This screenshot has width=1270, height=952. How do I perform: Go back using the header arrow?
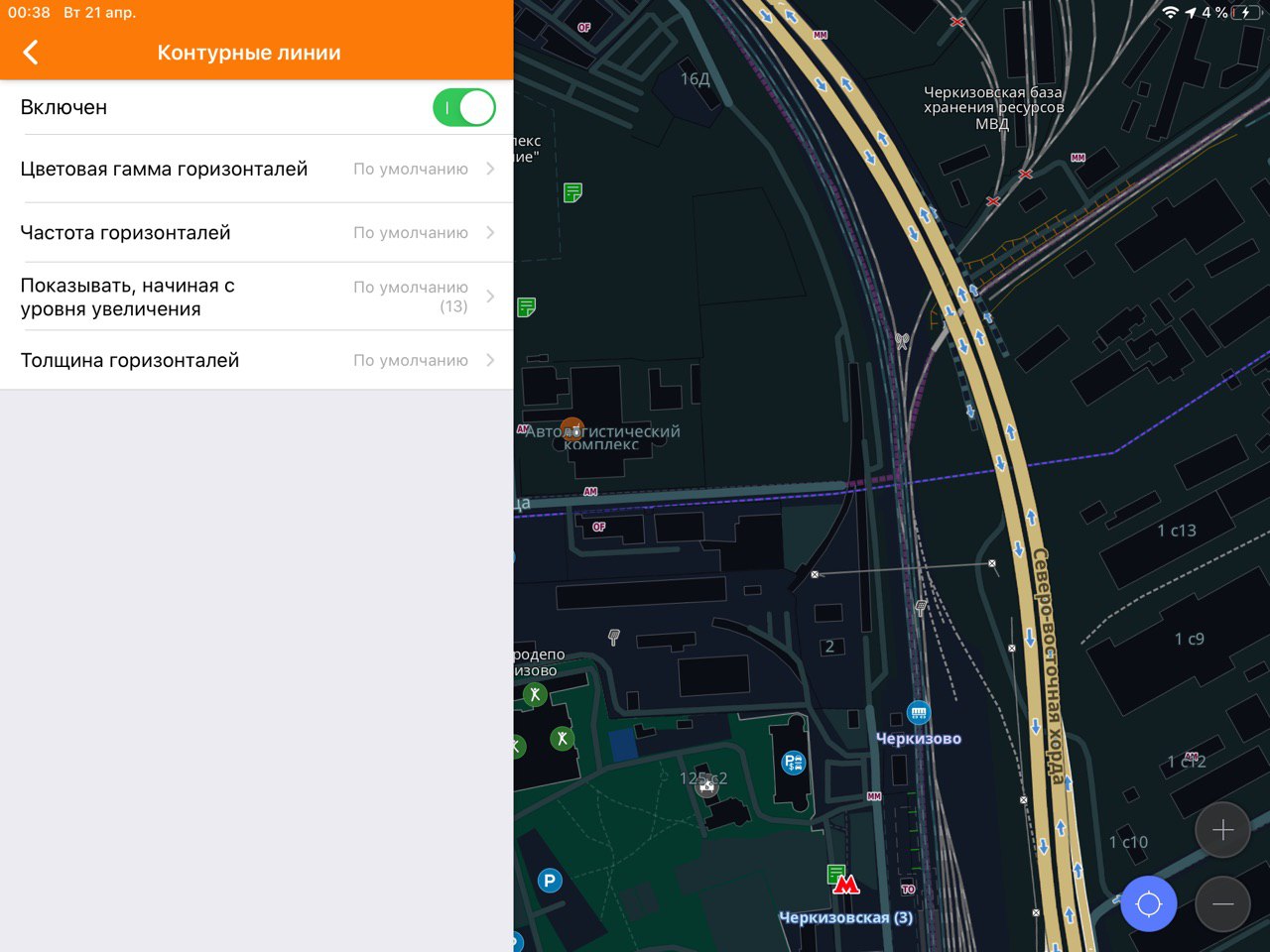31,53
